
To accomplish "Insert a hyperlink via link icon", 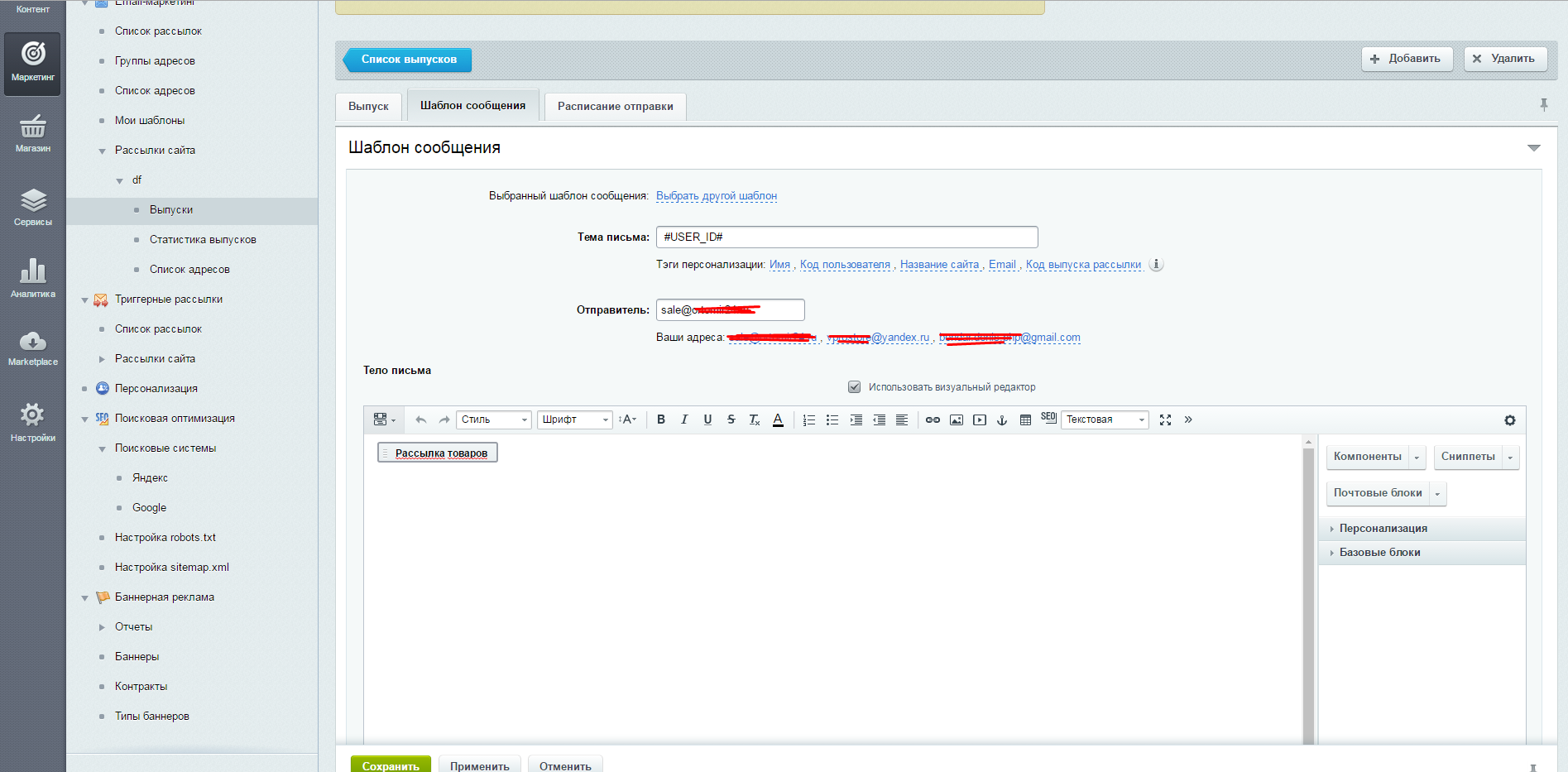I will tap(933, 420).
